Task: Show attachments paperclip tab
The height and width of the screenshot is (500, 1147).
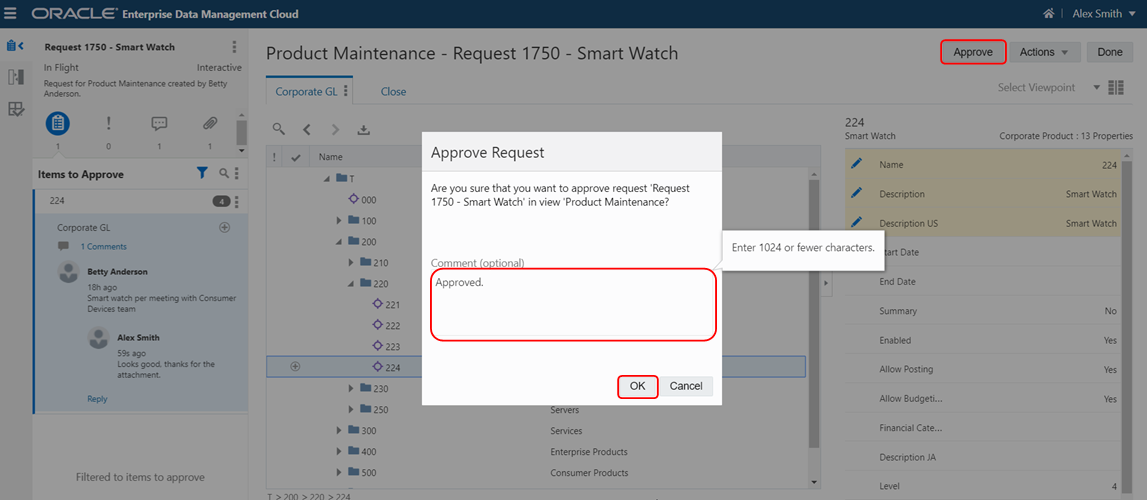Action: tap(209, 124)
